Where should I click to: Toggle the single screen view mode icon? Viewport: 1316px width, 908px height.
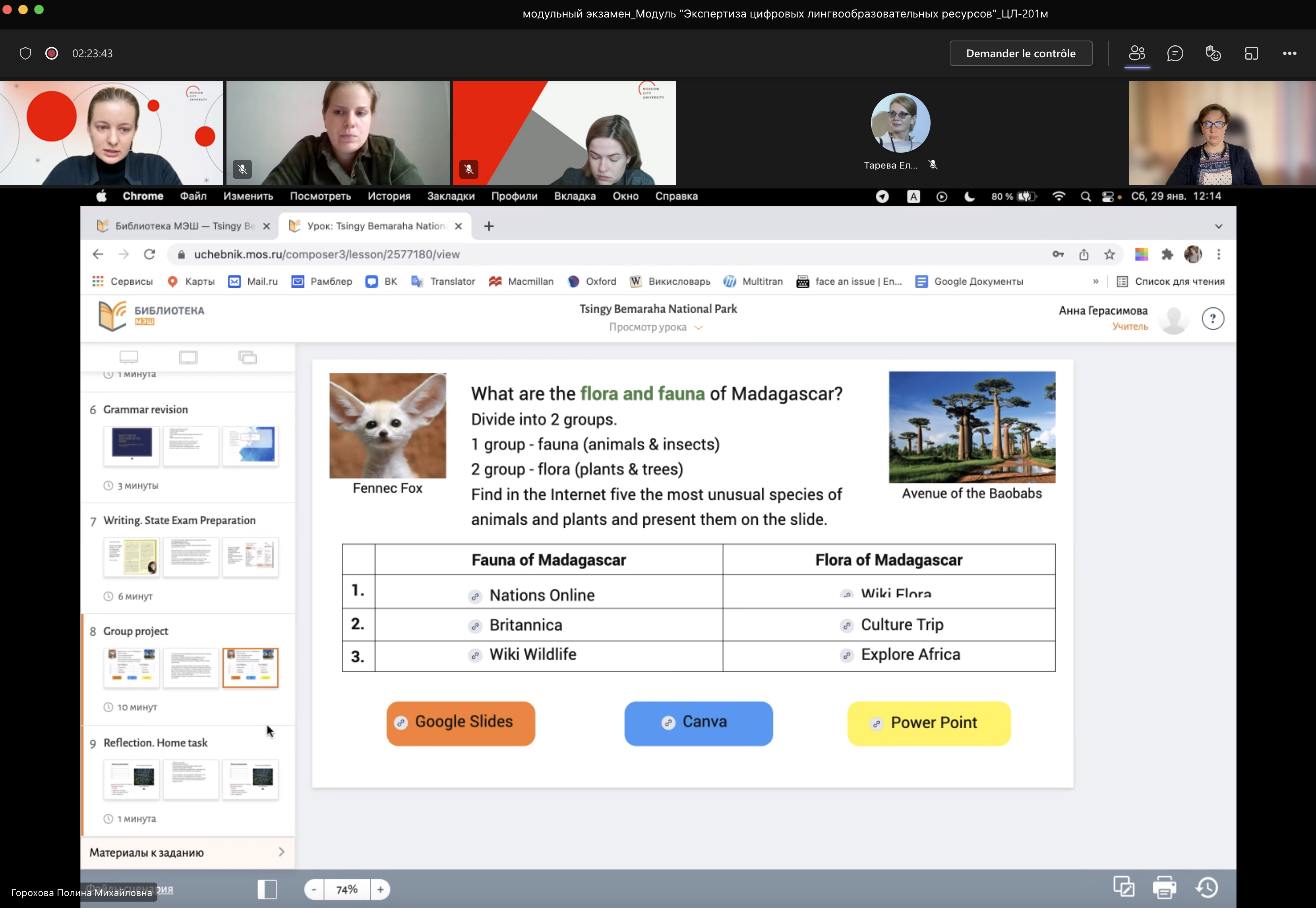pyautogui.click(x=188, y=357)
